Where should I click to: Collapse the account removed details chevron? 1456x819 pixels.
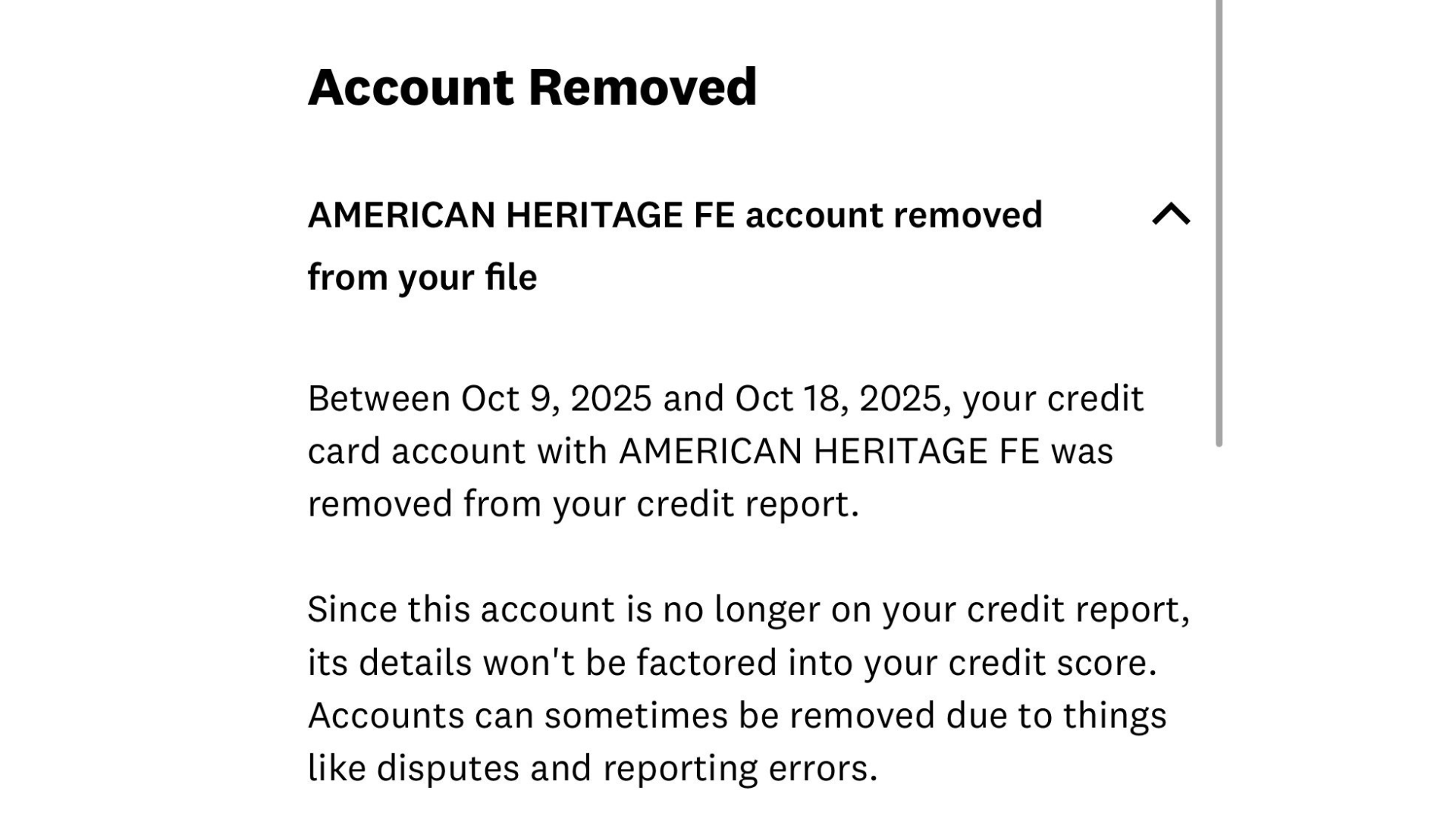[x=1171, y=215]
